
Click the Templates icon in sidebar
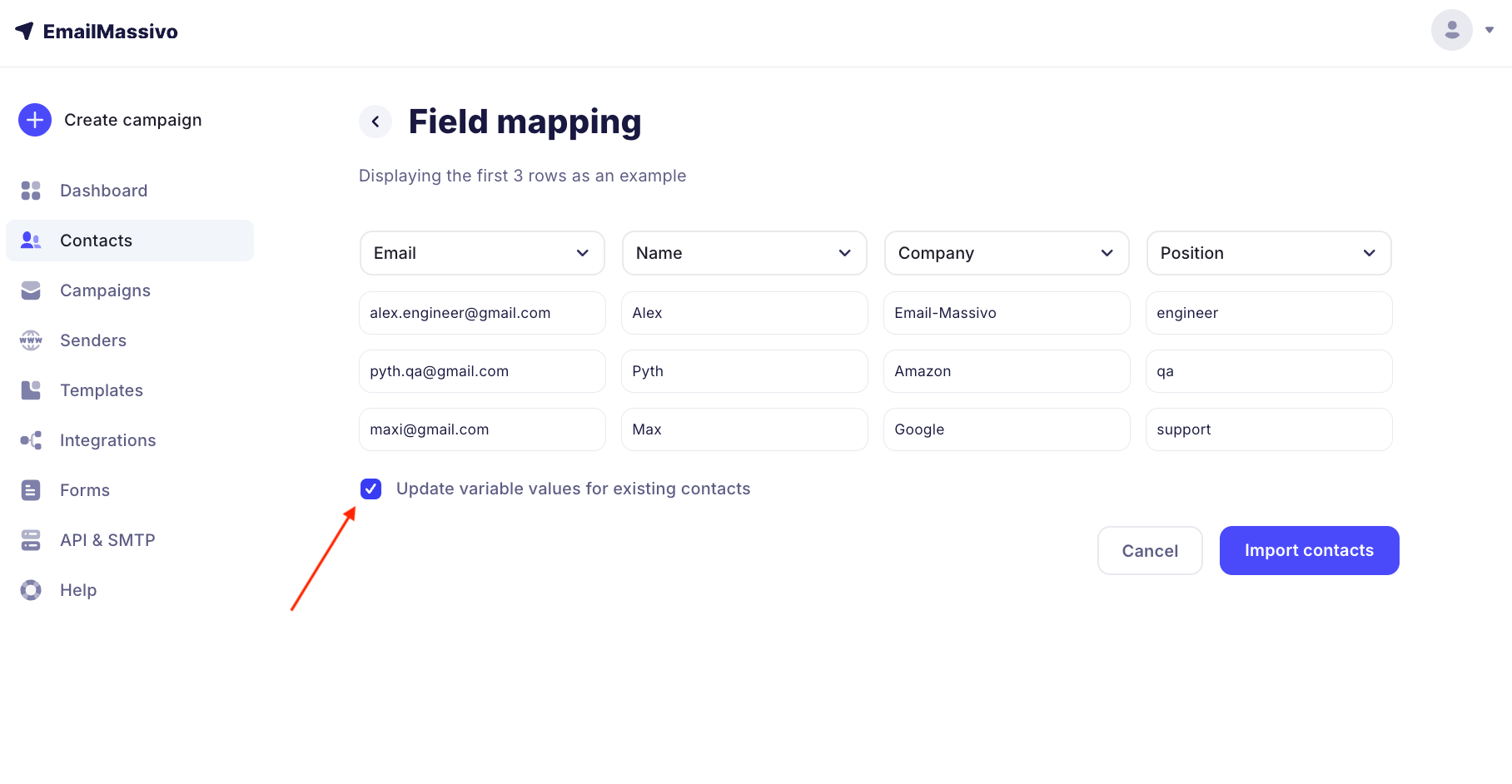tap(31, 390)
